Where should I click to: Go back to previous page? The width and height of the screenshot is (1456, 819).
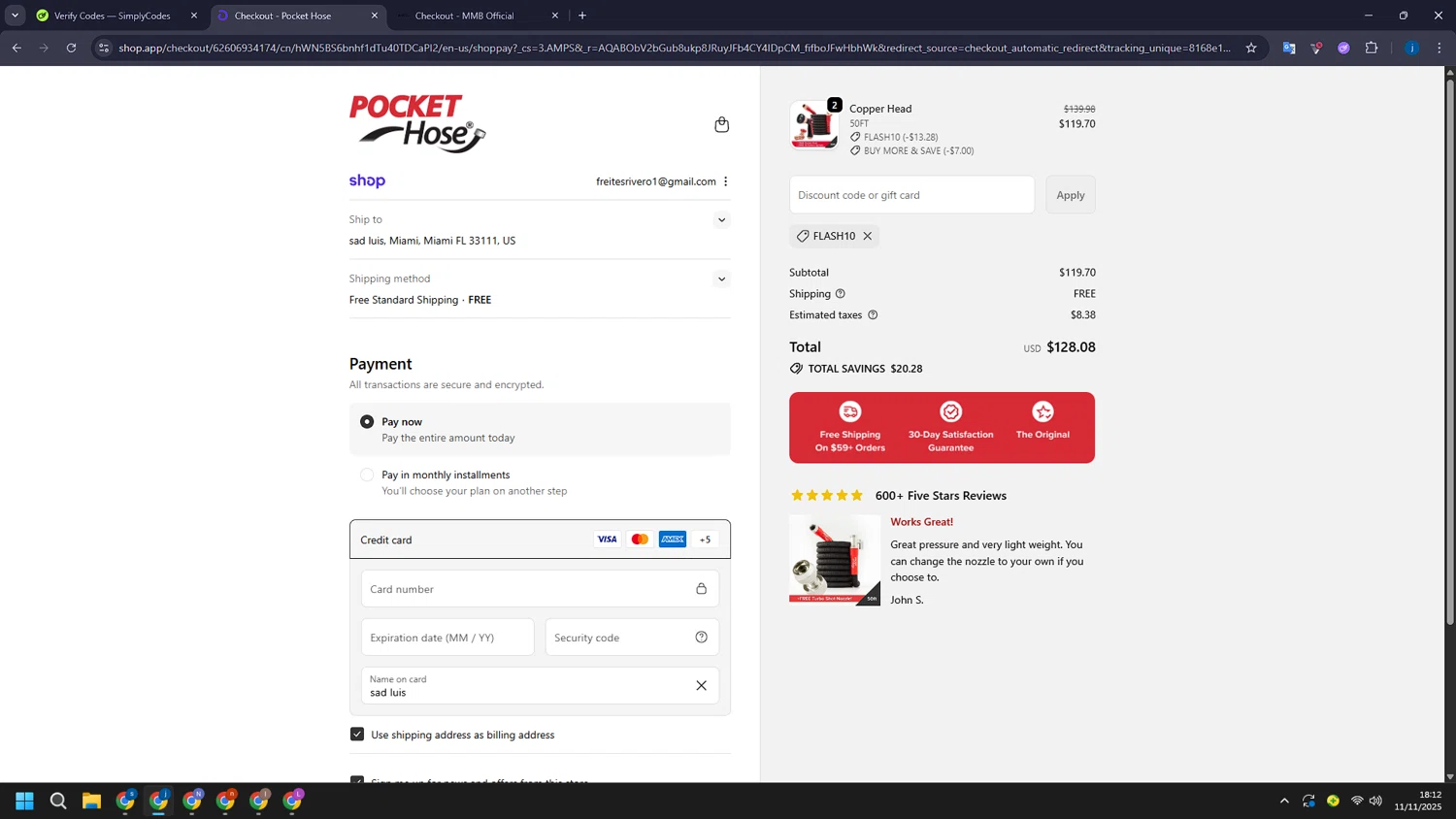point(17,48)
